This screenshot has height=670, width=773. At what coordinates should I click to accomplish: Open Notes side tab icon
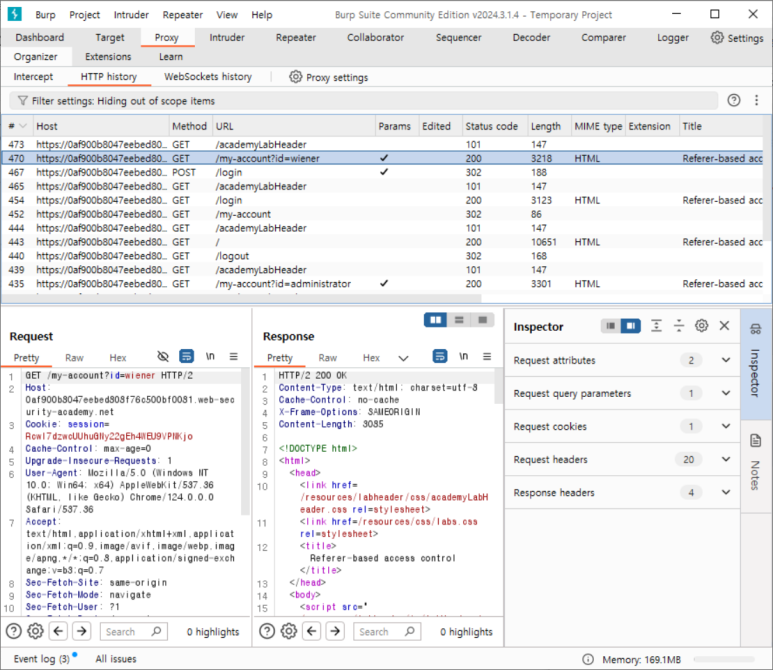755,440
